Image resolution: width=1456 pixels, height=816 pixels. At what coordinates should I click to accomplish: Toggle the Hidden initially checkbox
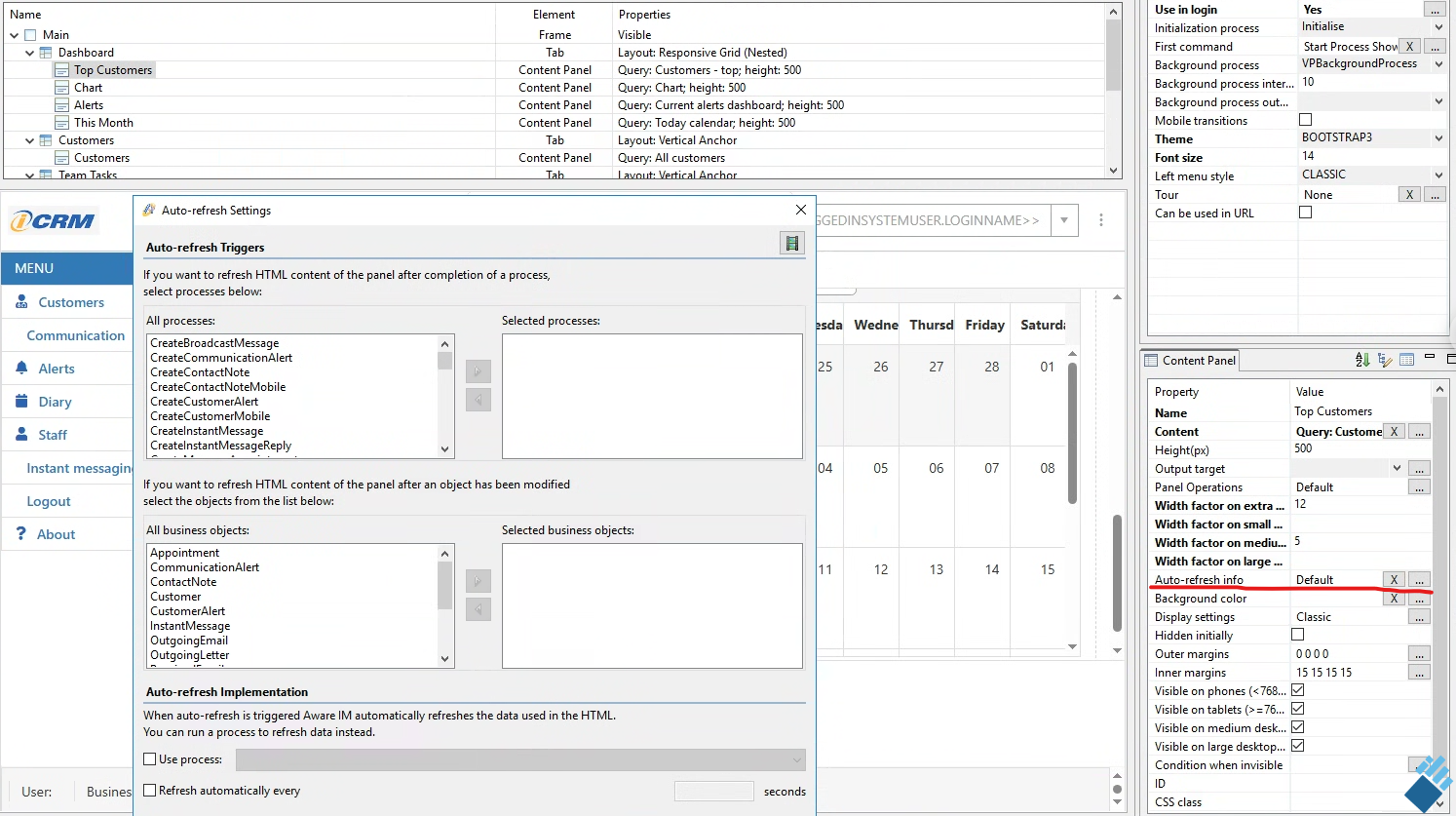pyautogui.click(x=1297, y=635)
